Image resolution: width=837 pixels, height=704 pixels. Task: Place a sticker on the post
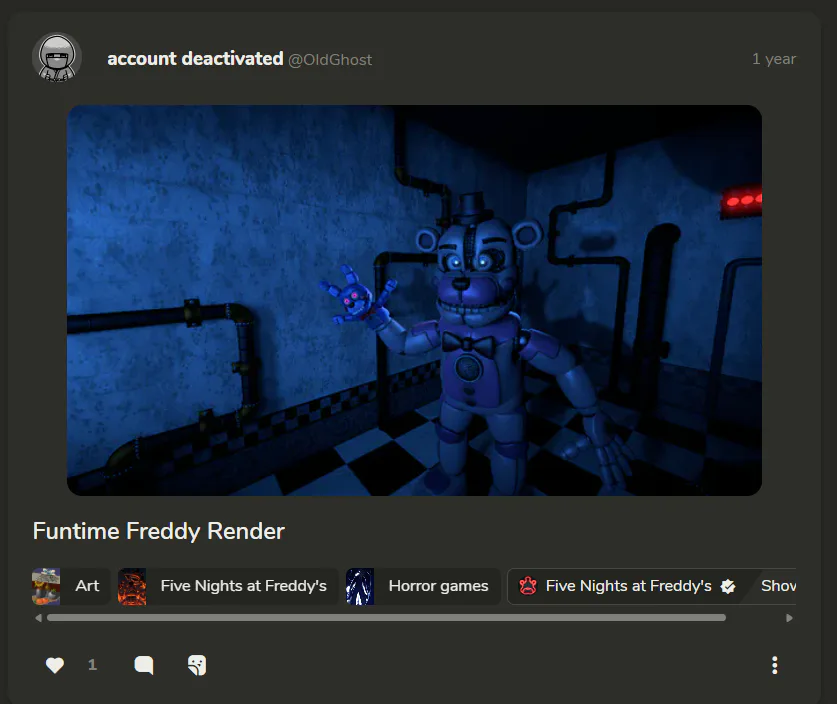(x=197, y=665)
